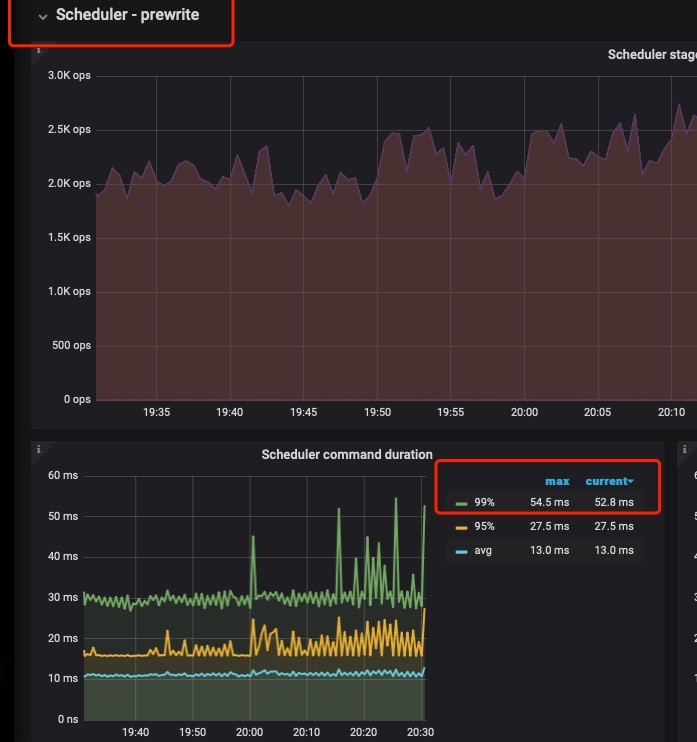Collapse the Scheduler - prewrite row chevron
Image resolution: width=697 pixels, height=742 pixels.
coord(42,17)
